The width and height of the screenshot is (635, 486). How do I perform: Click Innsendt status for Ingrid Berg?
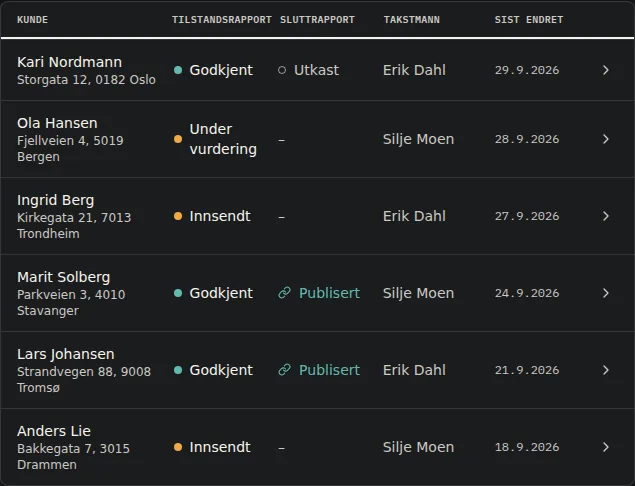coord(220,216)
